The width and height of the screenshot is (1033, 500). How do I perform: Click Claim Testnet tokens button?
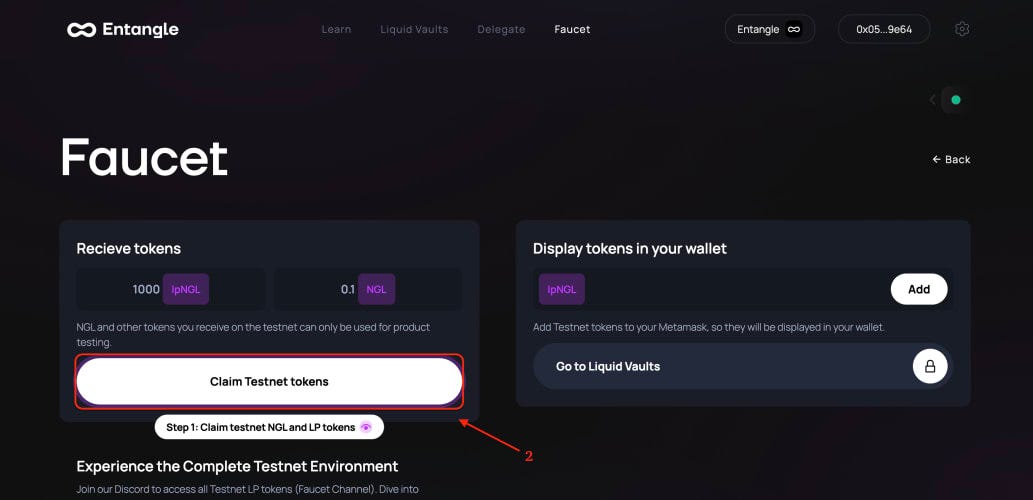pos(269,381)
